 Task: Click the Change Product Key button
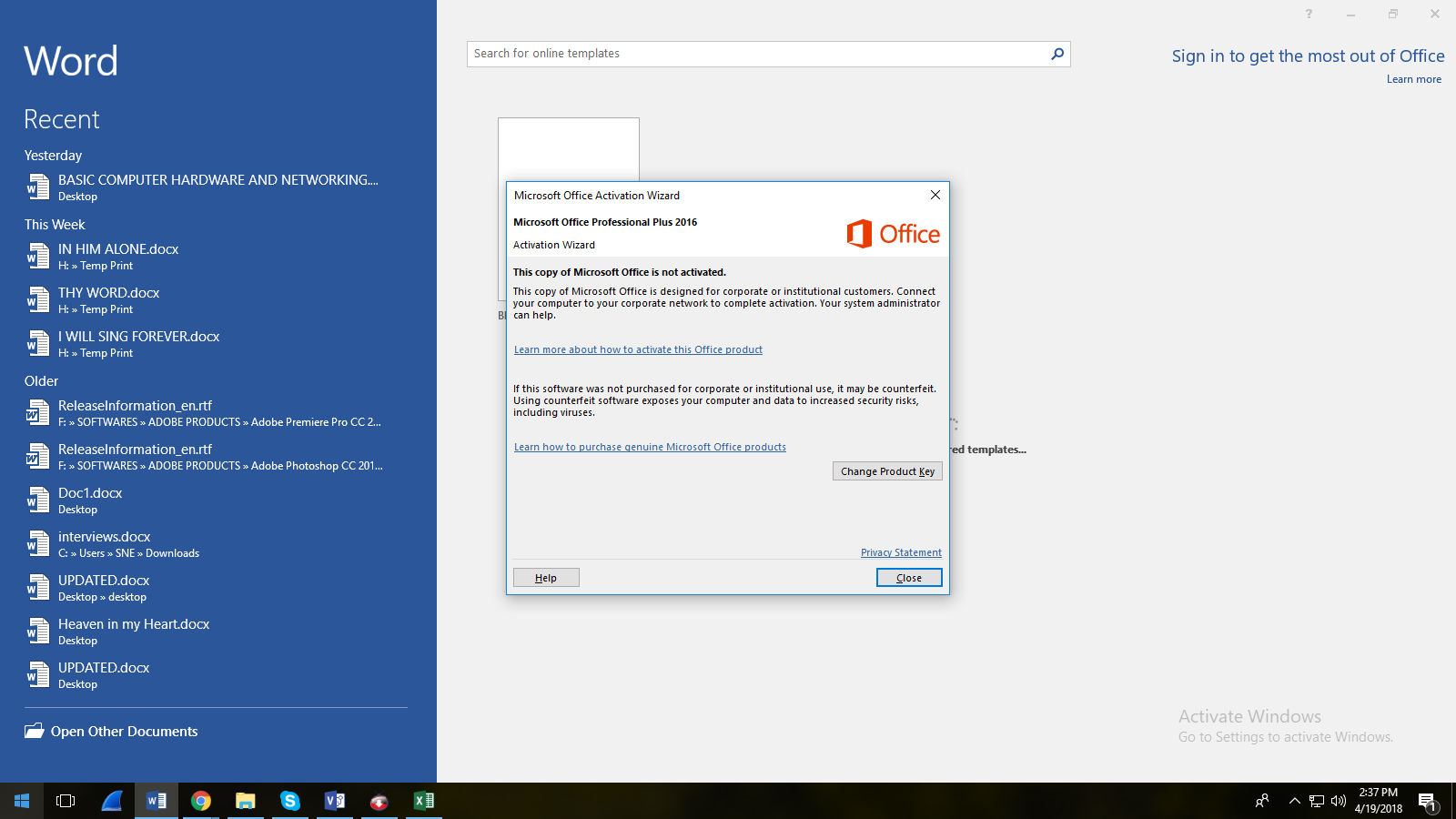(x=887, y=471)
